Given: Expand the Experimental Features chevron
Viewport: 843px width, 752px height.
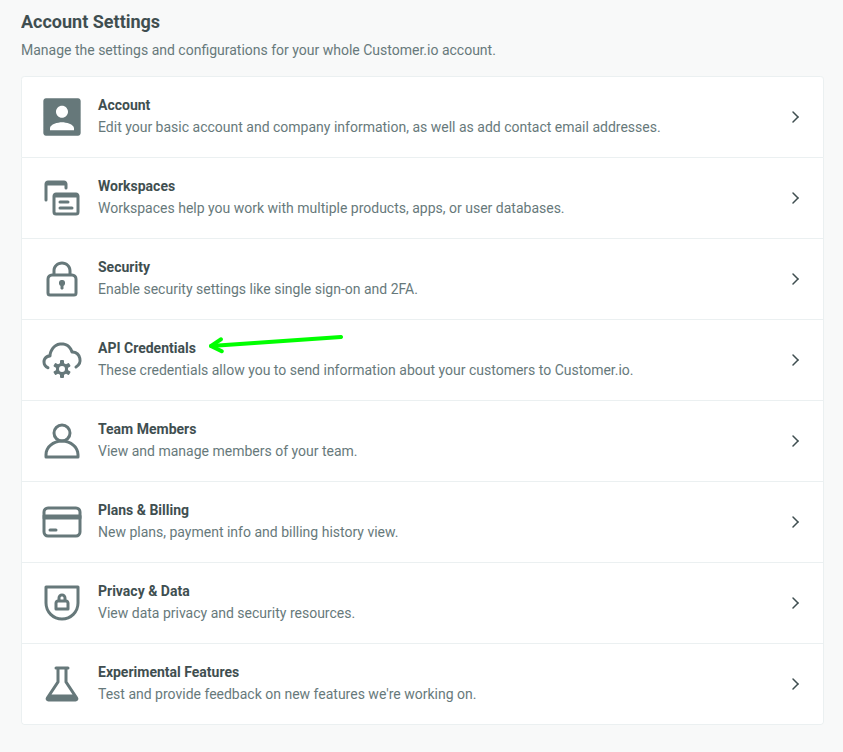Looking at the screenshot, I should click(x=795, y=684).
